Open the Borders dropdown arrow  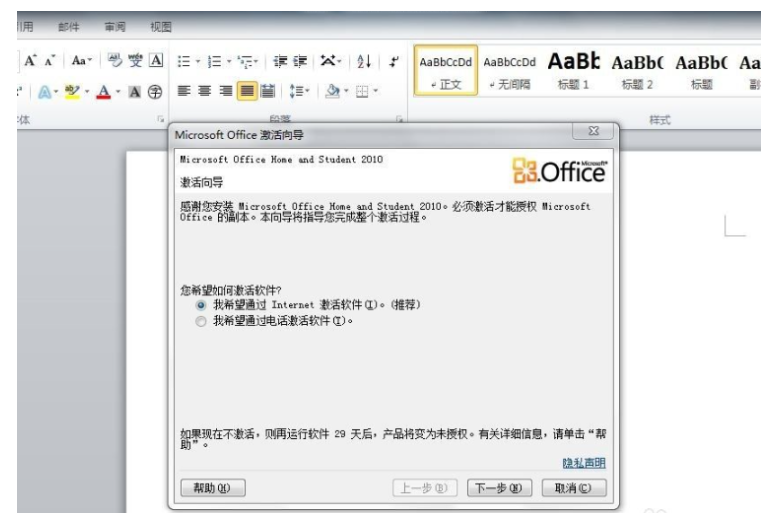coord(375,91)
